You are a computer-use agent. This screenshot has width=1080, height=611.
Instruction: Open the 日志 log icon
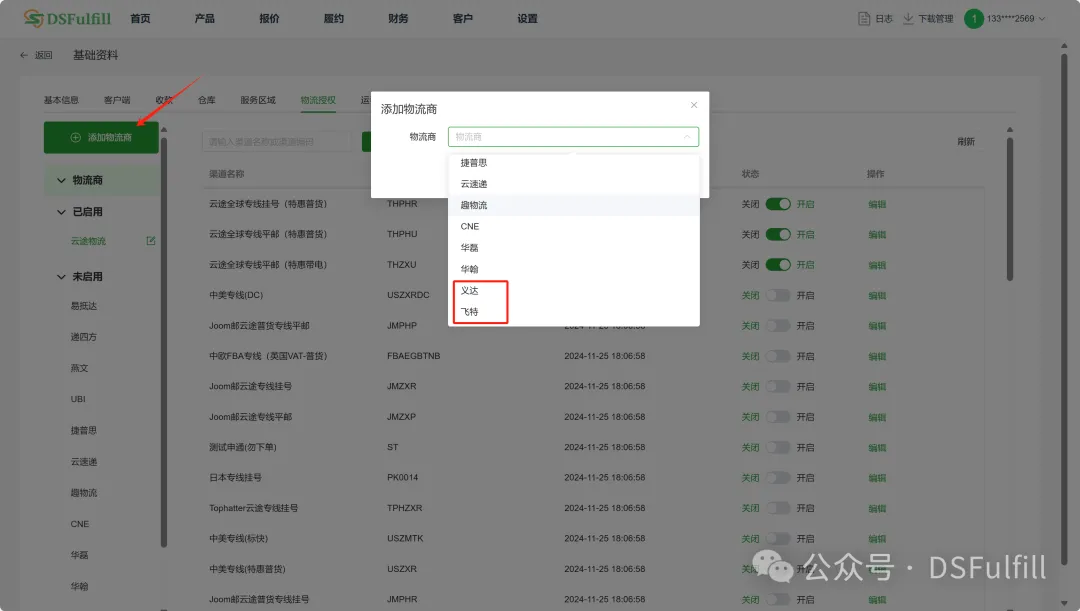click(x=864, y=19)
